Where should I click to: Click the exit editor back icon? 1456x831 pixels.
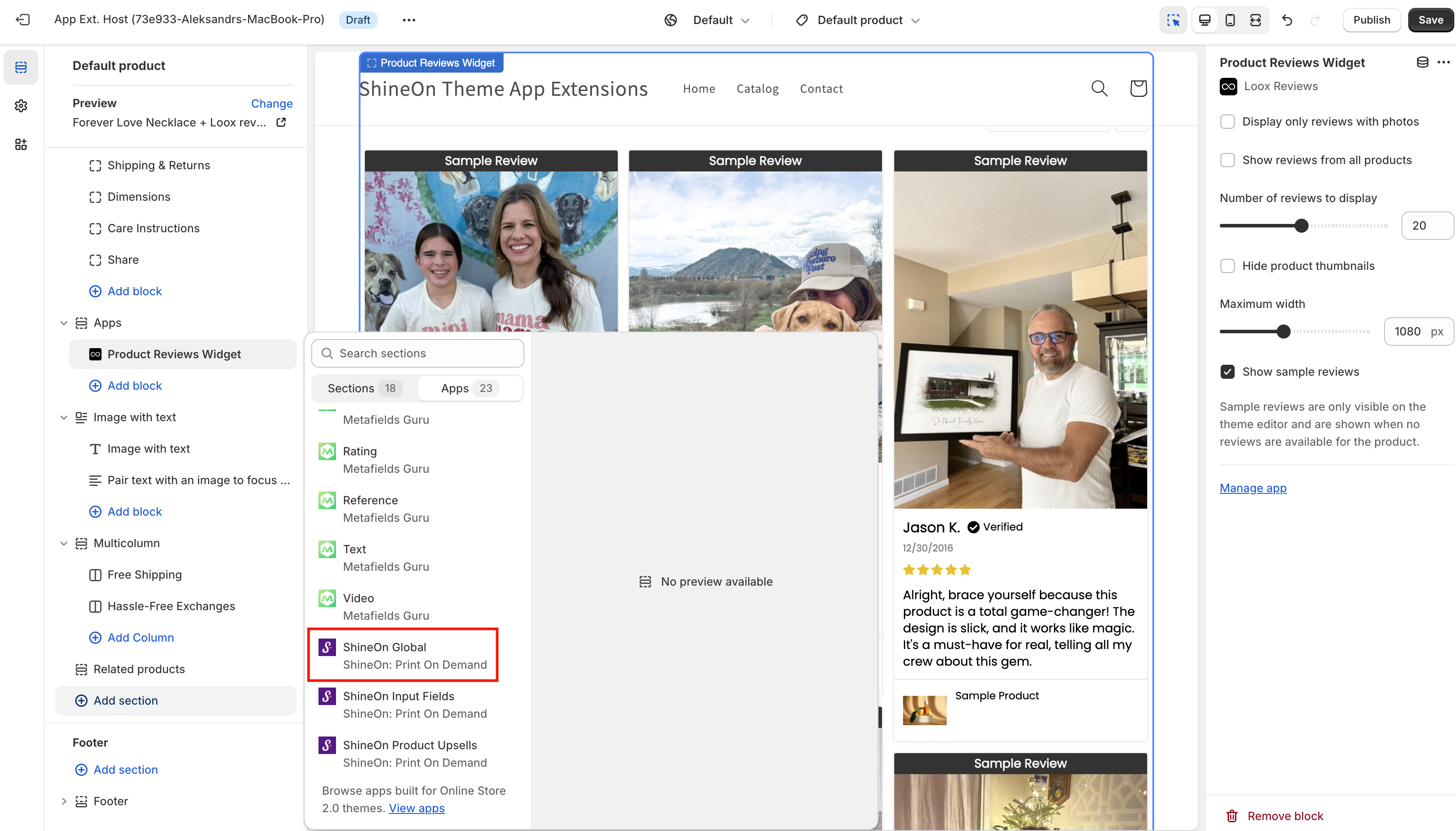click(23, 20)
